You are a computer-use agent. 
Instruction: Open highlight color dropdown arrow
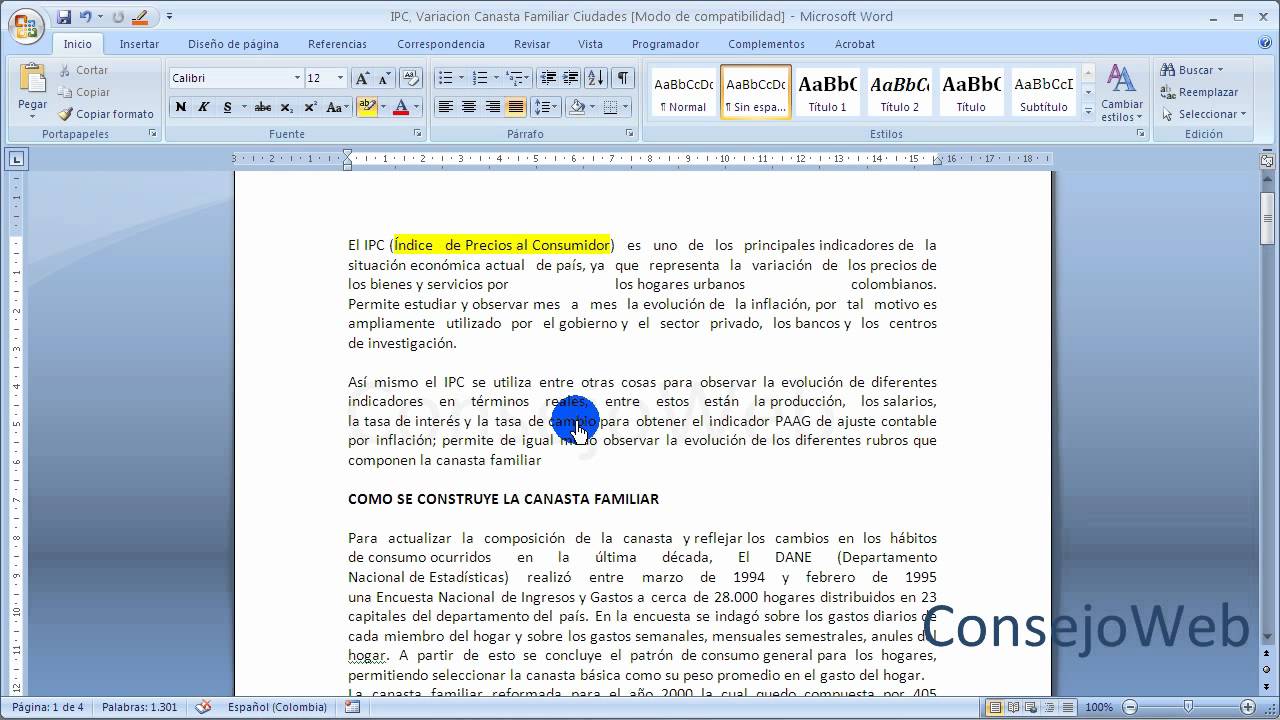click(383, 107)
